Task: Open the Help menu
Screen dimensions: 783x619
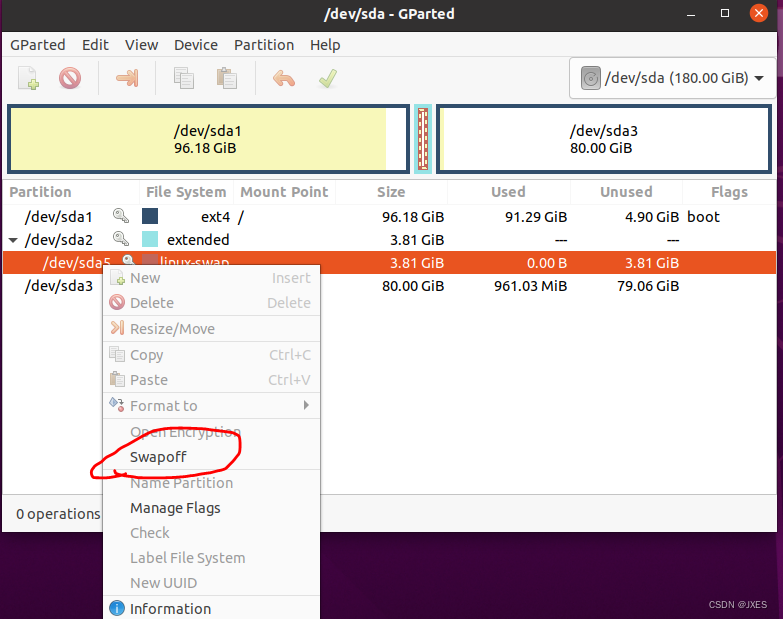Action: click(325, 45)
